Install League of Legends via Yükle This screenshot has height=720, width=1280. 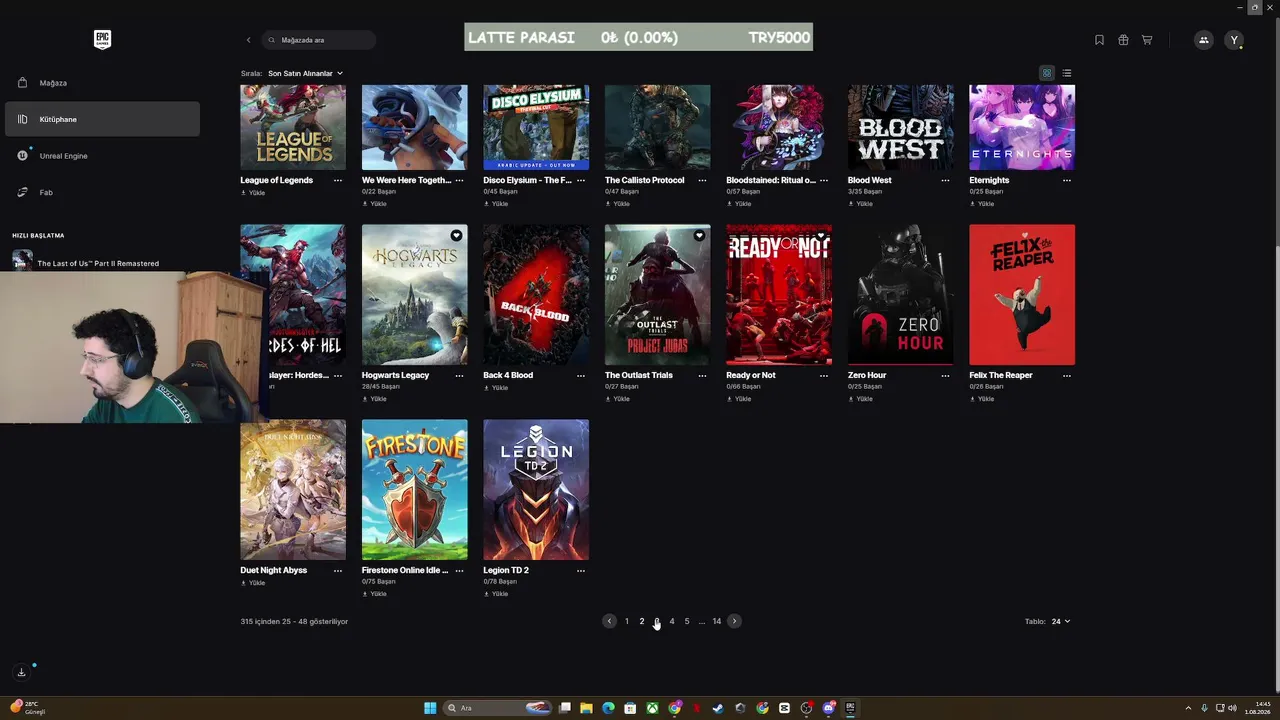point(253,193)
